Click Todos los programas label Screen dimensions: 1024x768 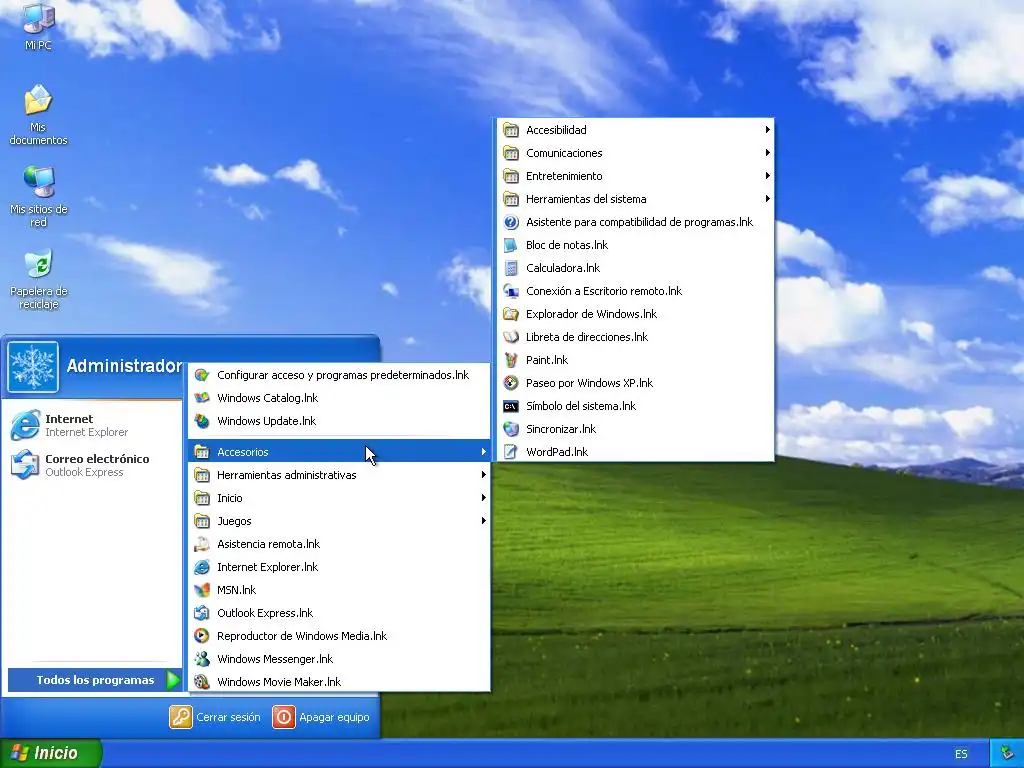coord(95,680)
